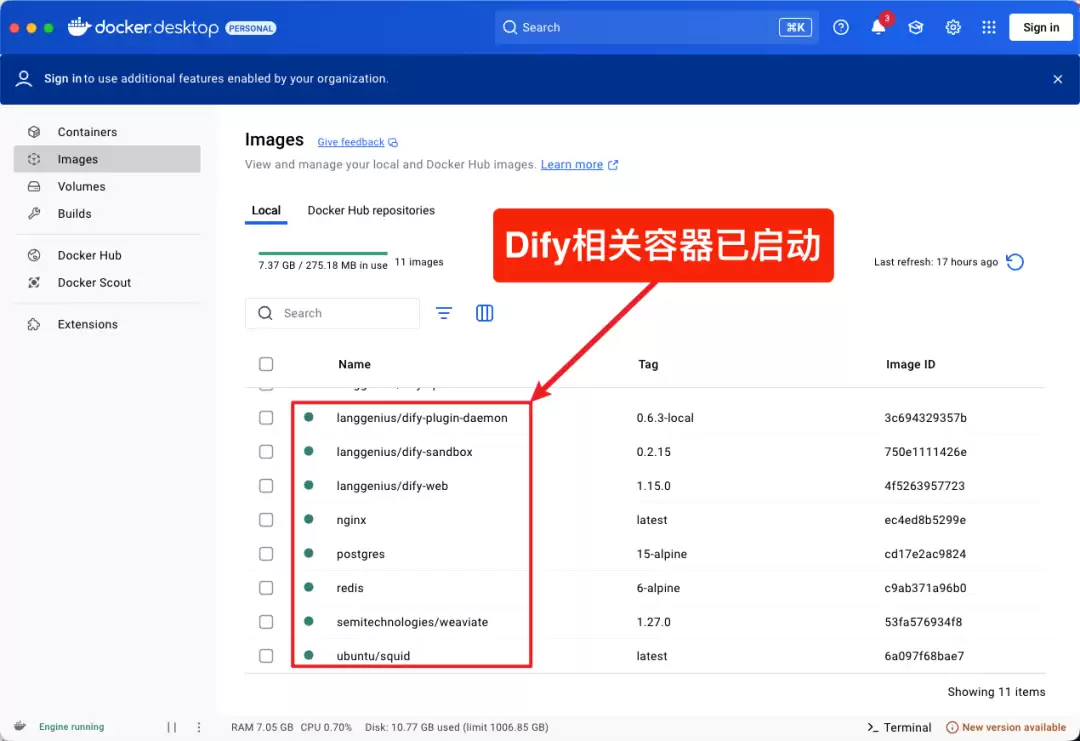Open the apps grid icon
This screenshot has height=741, width=1080.
point(989,28)
